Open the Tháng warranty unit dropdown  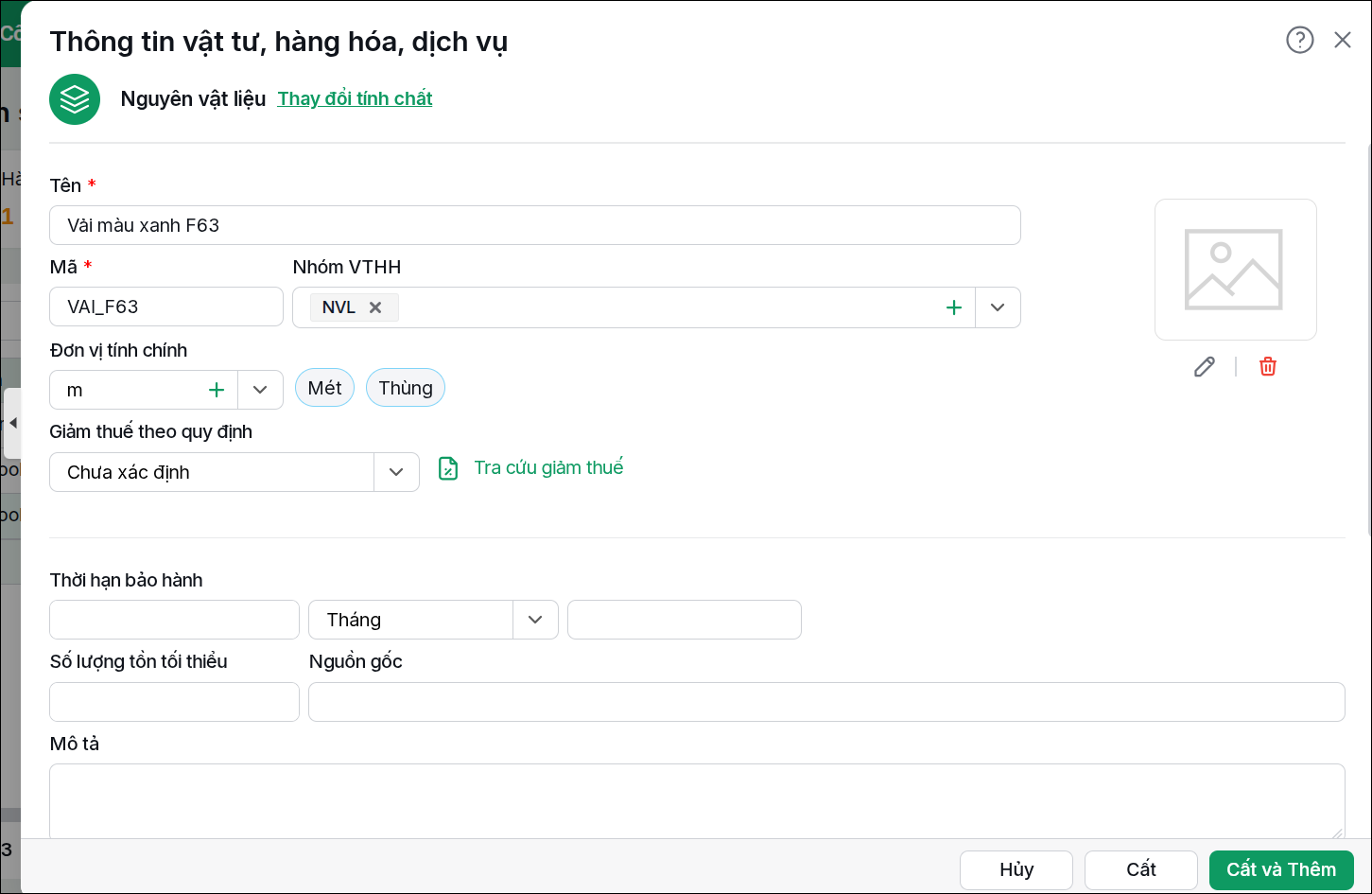coord(535,620)
